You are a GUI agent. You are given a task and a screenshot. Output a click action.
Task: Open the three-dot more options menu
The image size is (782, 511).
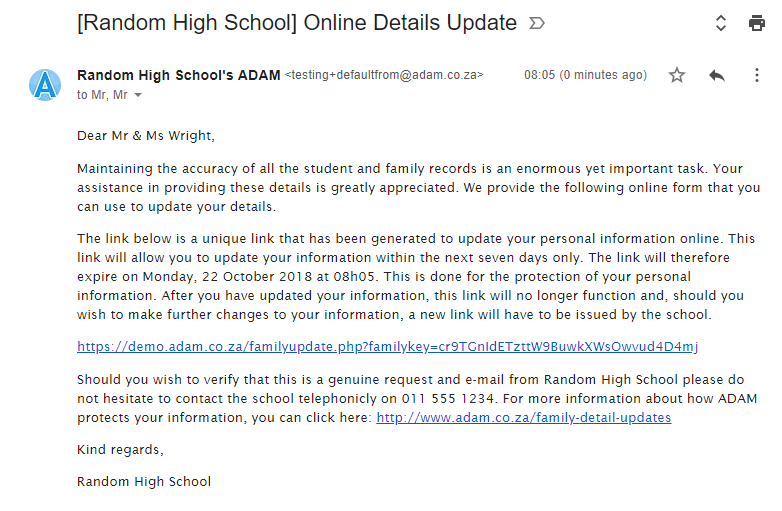click(x=756, y=75)
